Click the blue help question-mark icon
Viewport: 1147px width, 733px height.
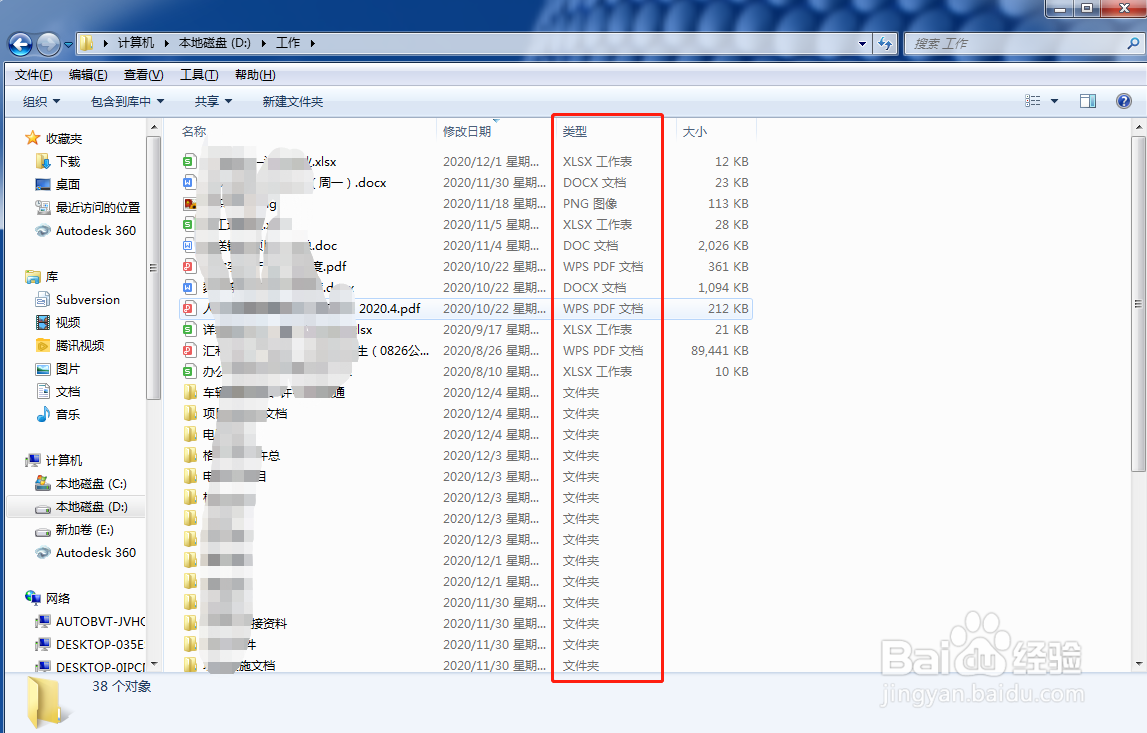pyautogui.click(x=1124, y=101)
